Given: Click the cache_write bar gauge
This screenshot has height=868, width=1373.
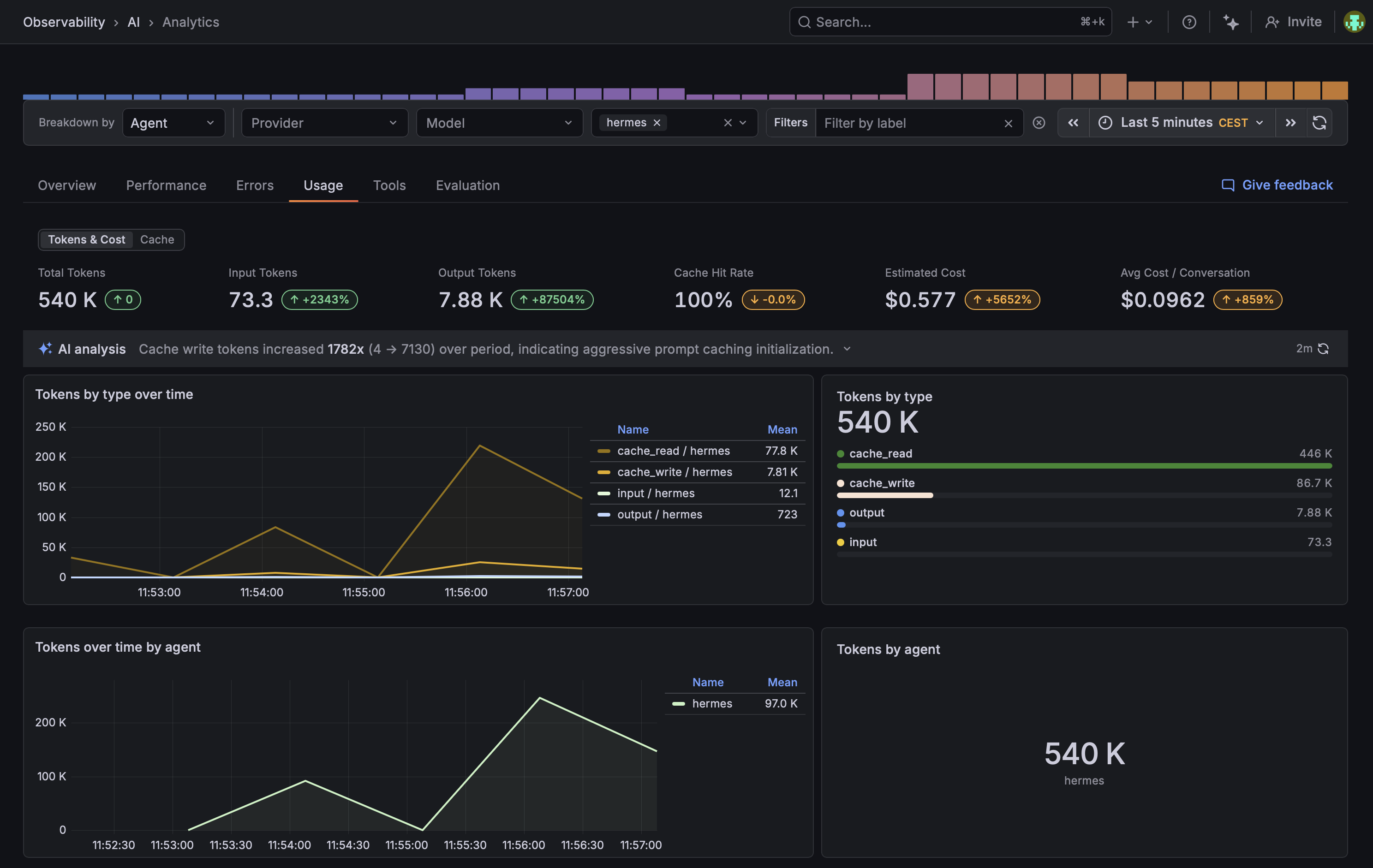Looking at the screenshot, I should pos(1084,496).
